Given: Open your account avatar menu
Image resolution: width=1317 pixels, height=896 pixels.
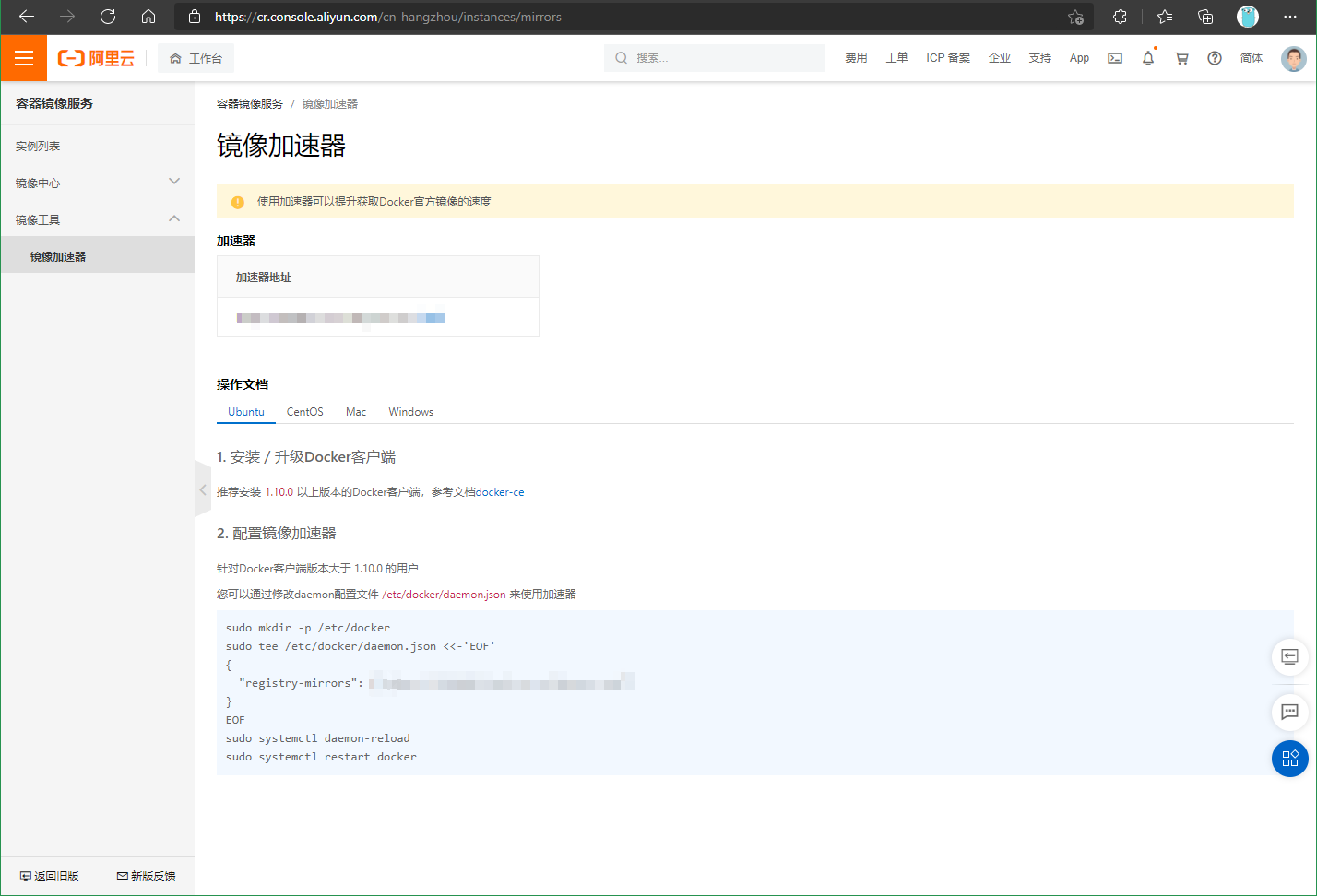Looking at the screenshot, I should [x=1294, y=57].
